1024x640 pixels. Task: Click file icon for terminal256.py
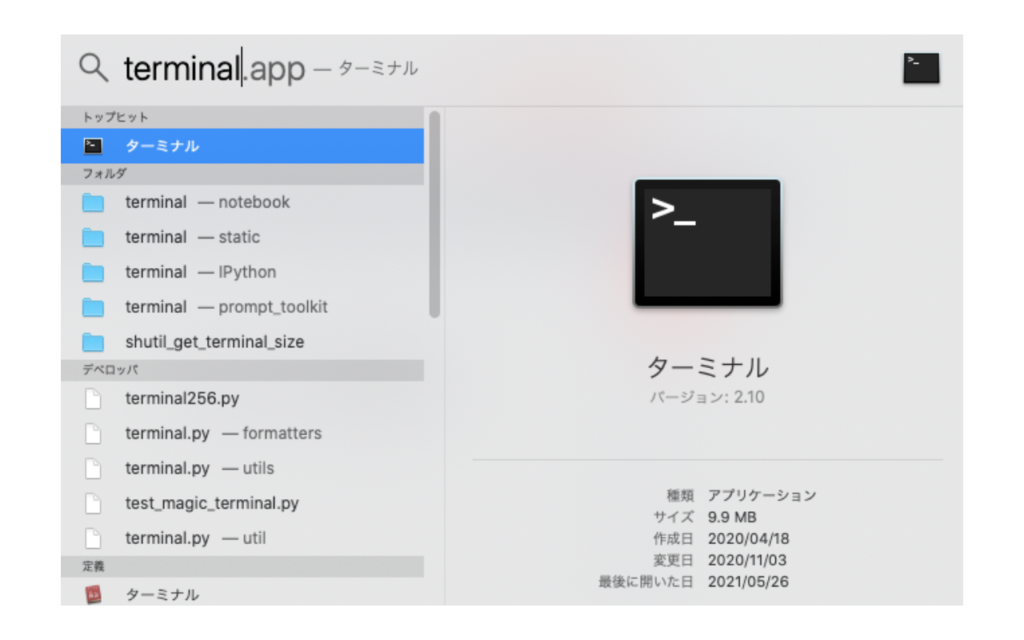click(x=93, y=398)
